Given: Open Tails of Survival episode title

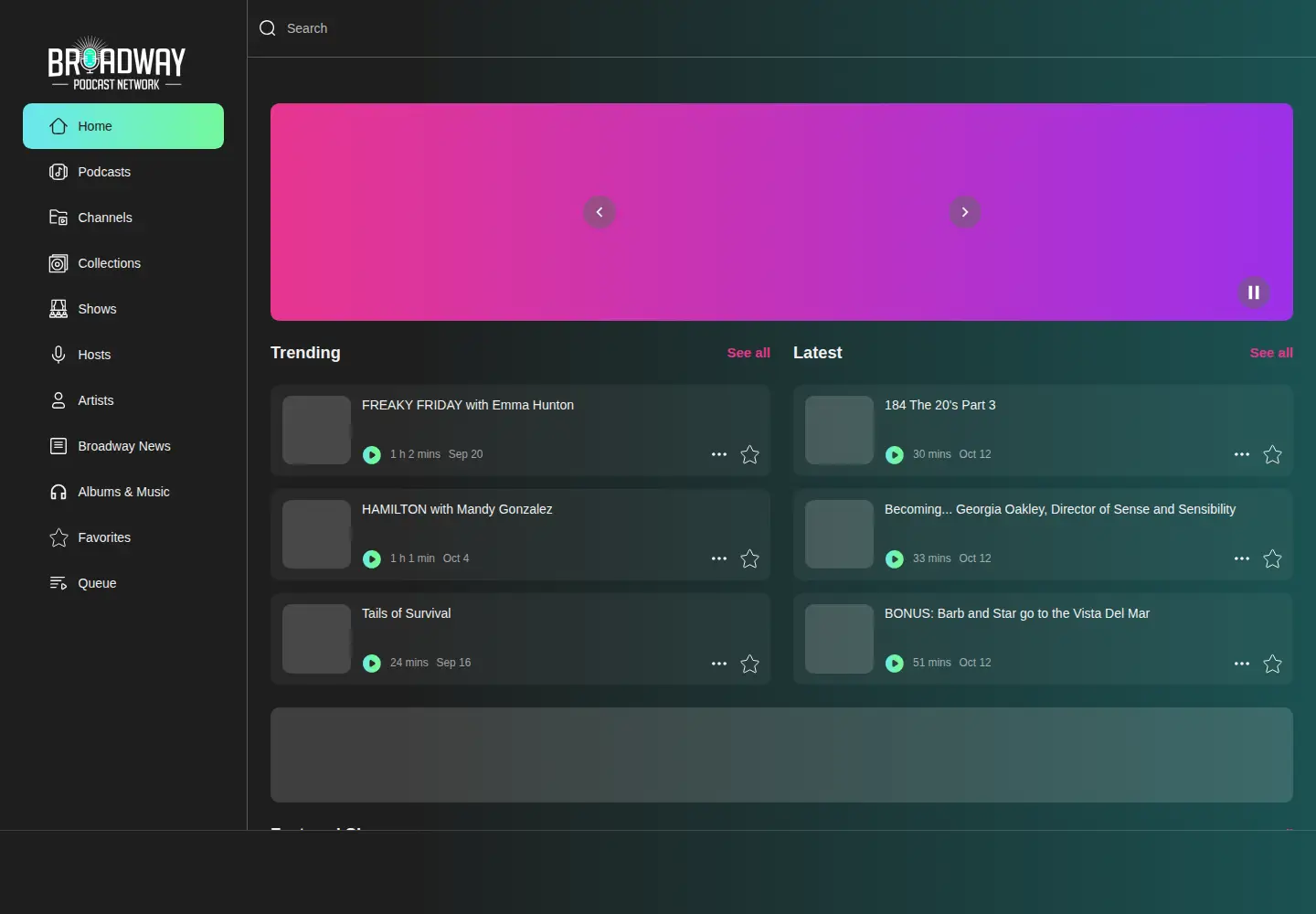Looking at the screenshot, I should click(x=407, y=613).
